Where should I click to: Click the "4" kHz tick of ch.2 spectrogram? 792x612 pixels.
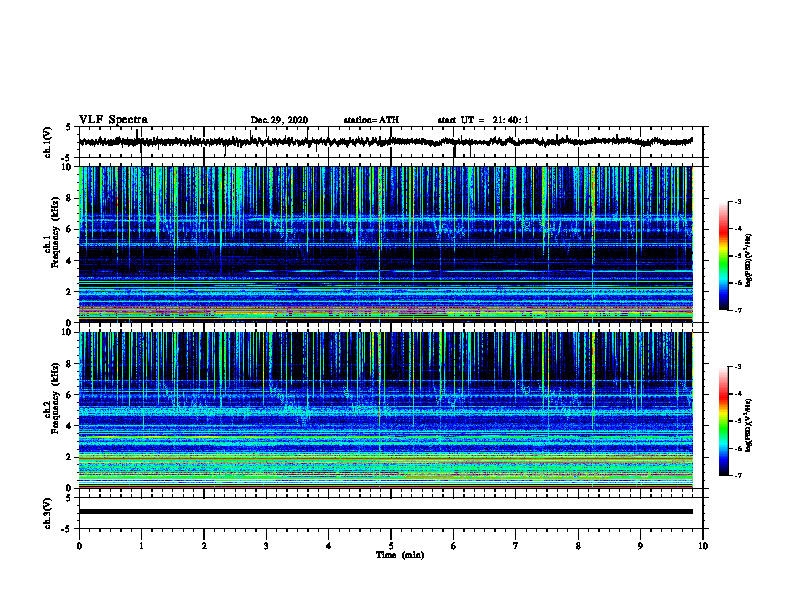[70, 426]
